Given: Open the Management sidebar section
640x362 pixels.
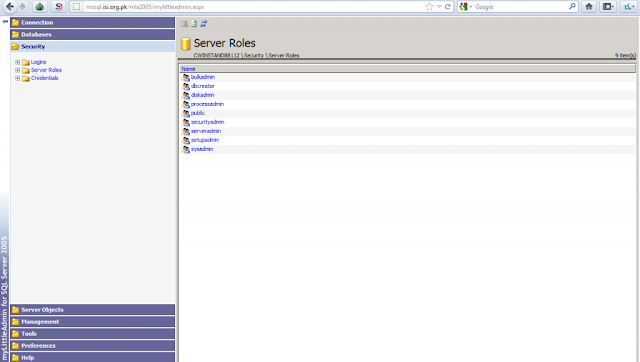Looking at the screenshot, I should pos(93,322).
